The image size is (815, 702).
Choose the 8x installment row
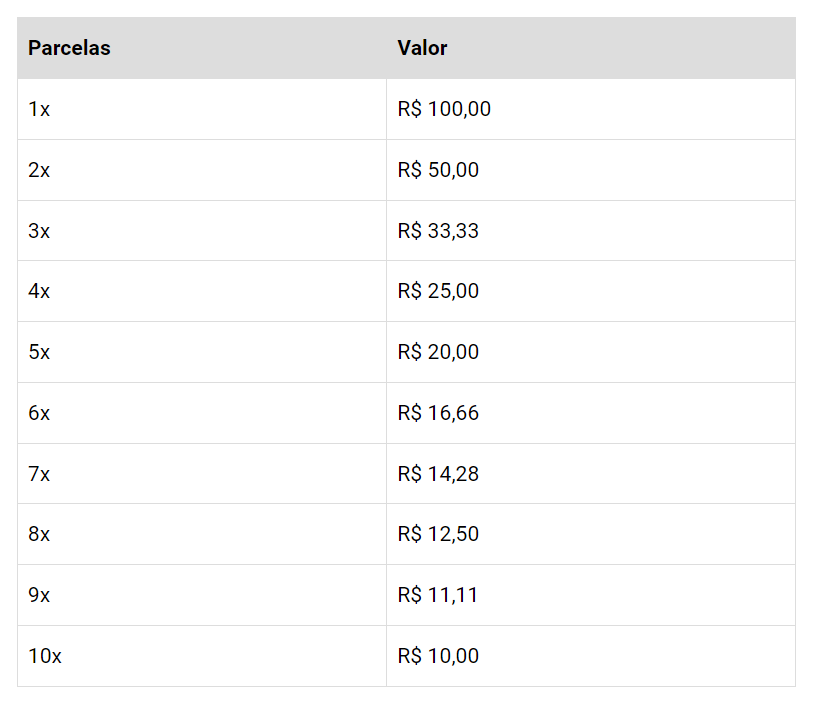tap(406, 534)
